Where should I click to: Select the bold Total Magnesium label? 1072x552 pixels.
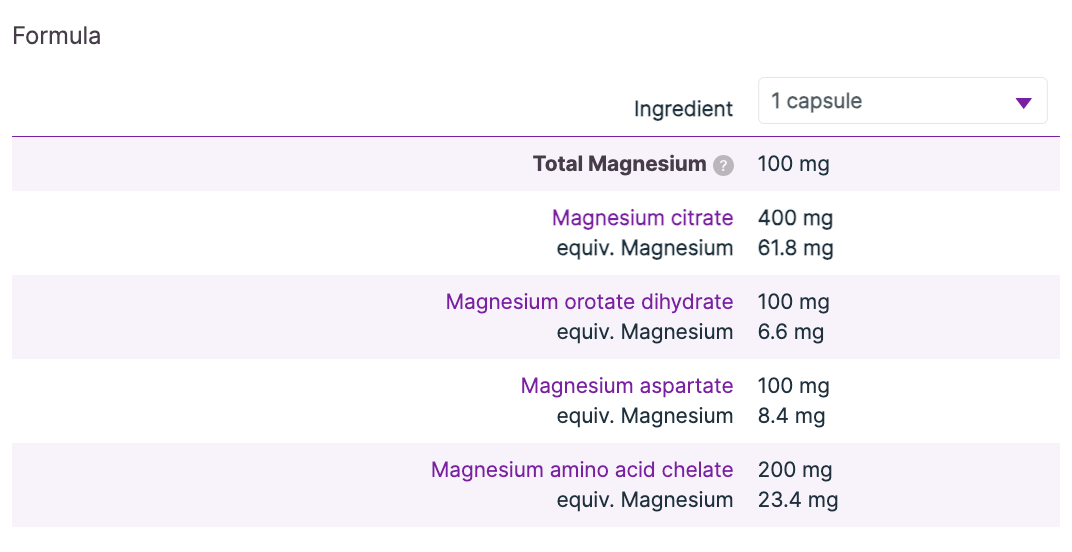tap(619, 164)
